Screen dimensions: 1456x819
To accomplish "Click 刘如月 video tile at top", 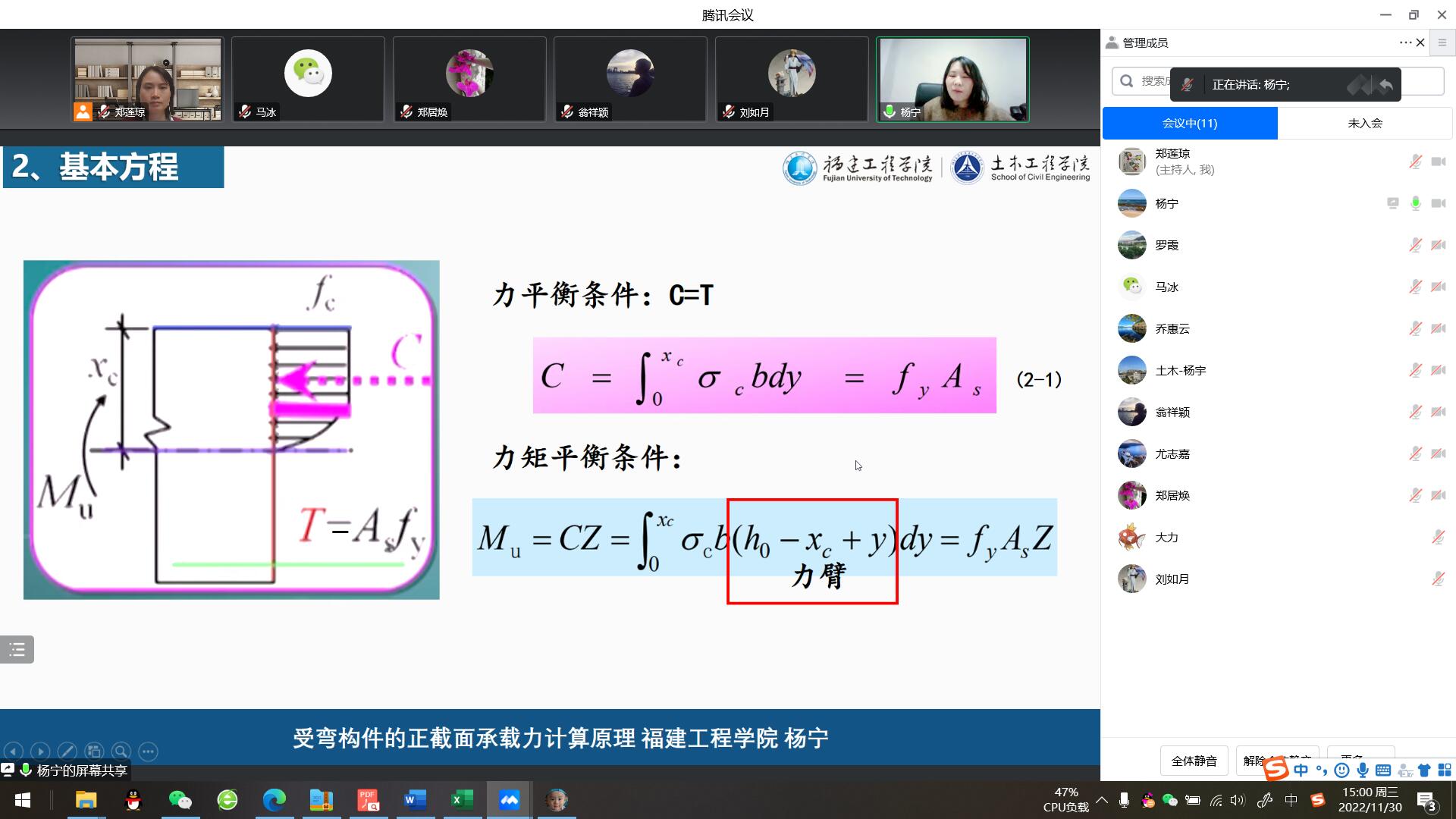I will 792,79.
